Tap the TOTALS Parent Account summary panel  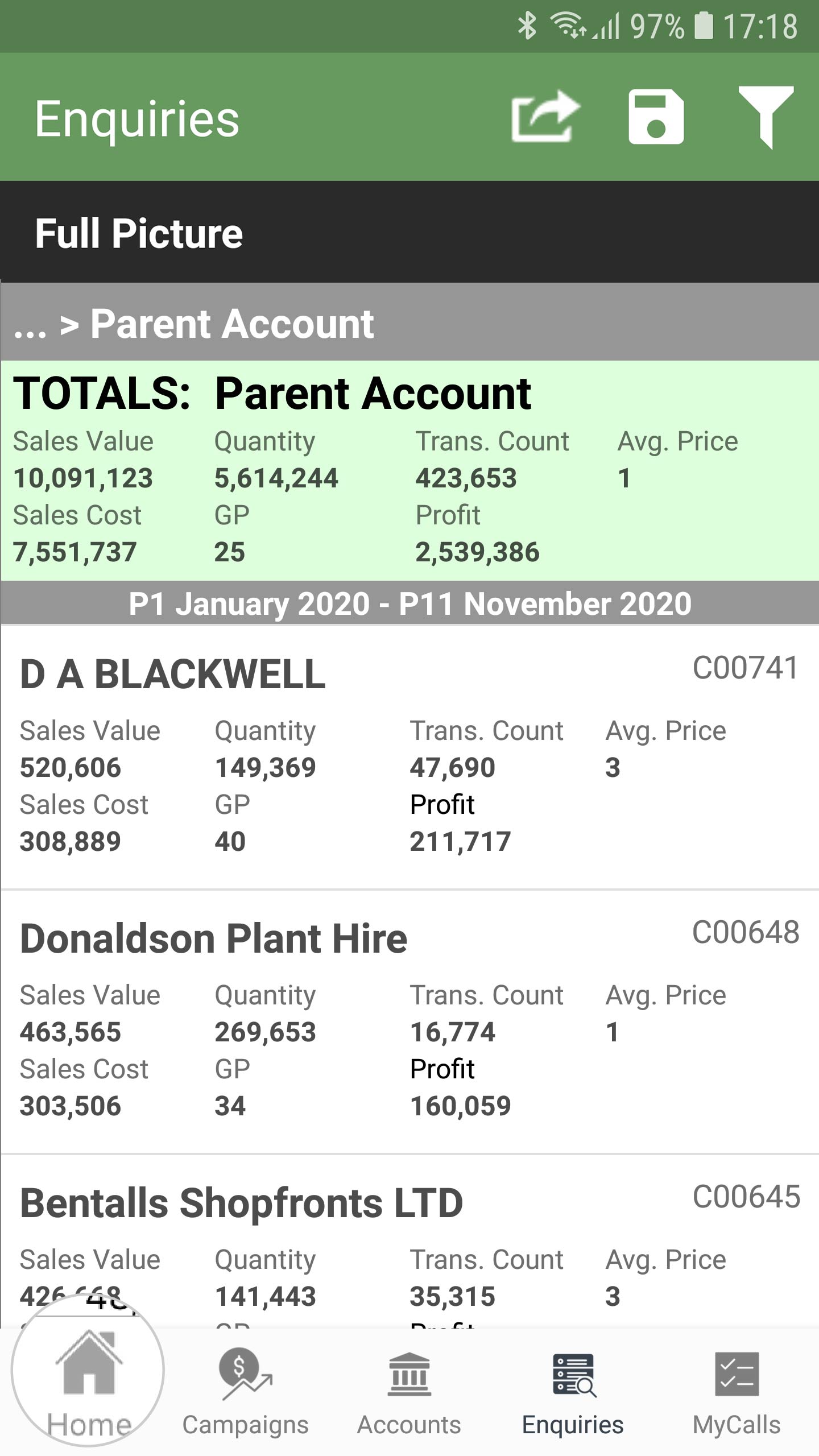(x=409, y=470)
